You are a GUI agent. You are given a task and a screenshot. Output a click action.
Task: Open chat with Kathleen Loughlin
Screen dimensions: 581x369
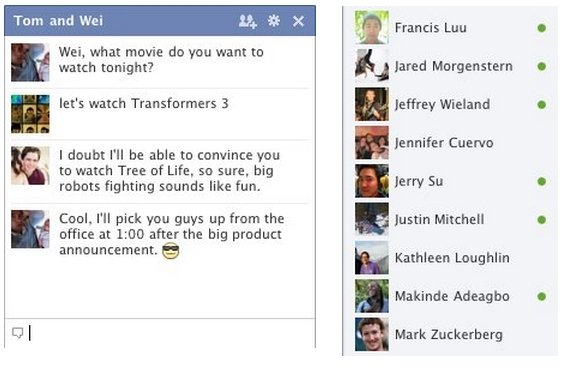450,258
